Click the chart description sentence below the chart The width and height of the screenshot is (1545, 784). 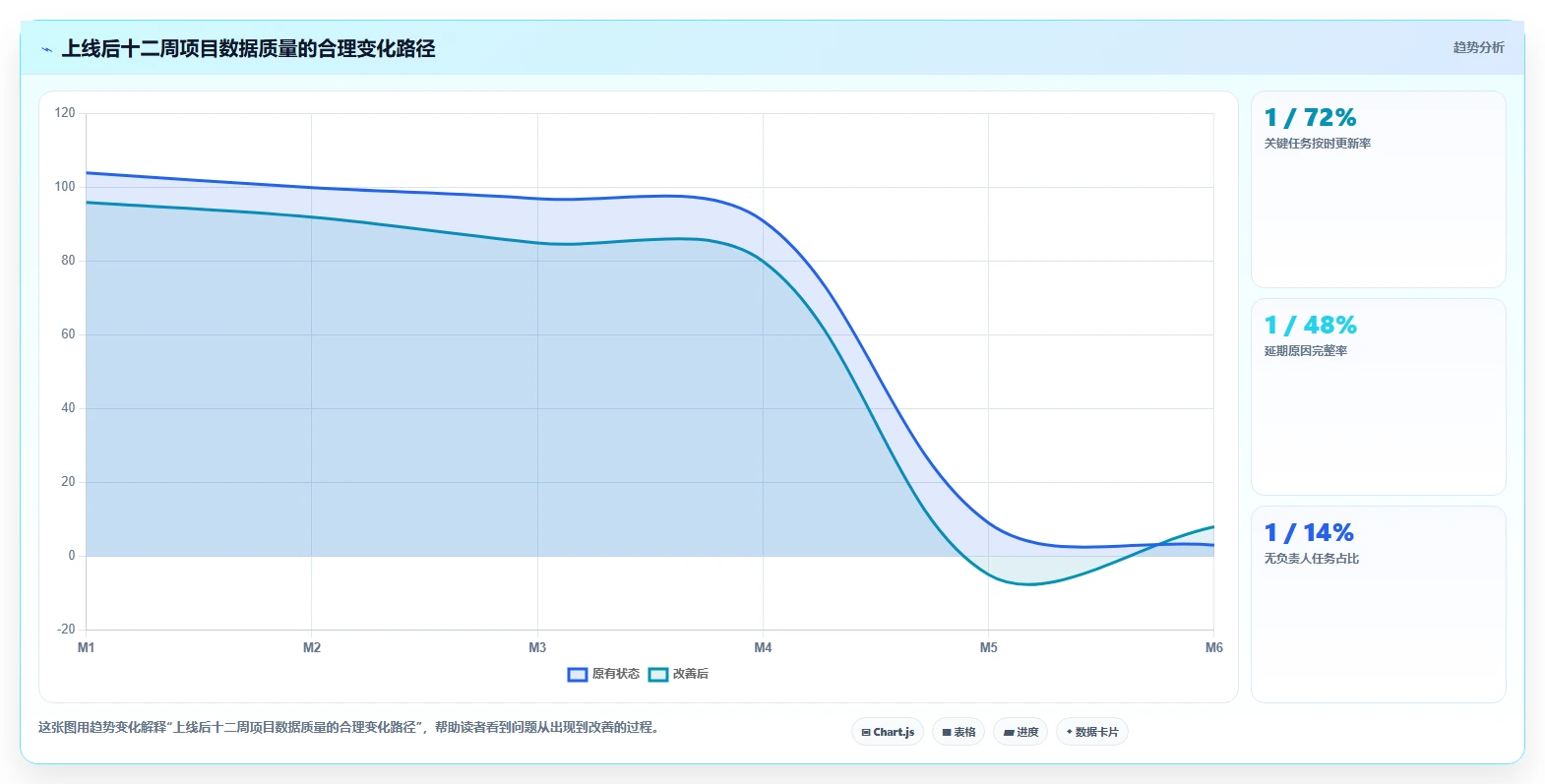(348, 728)
